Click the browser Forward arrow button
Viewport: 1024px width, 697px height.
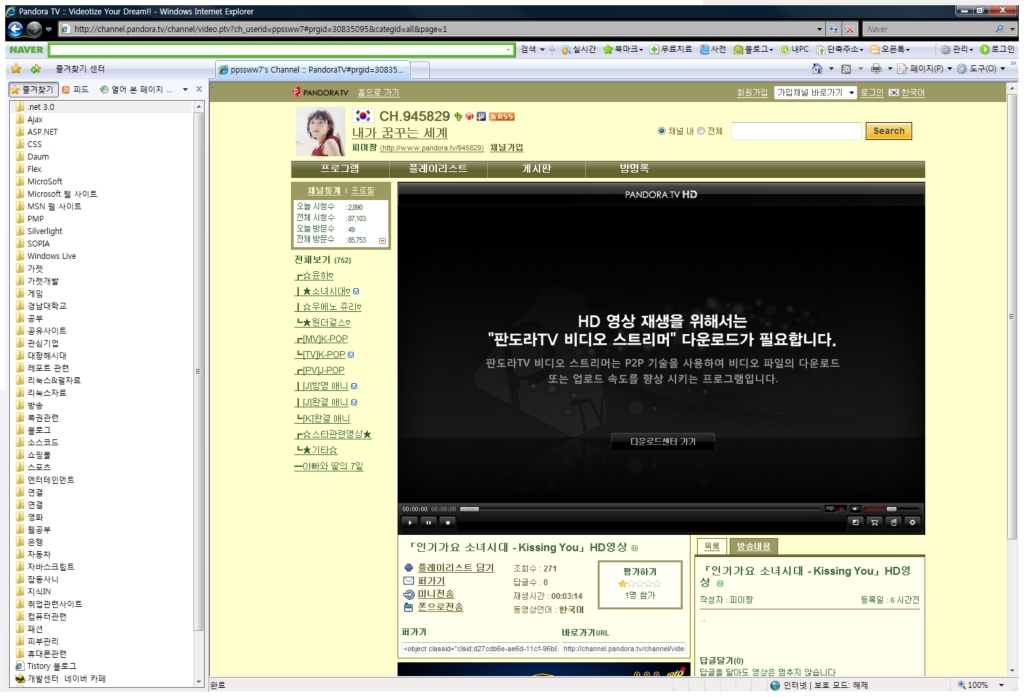click(x=34, y=29)
